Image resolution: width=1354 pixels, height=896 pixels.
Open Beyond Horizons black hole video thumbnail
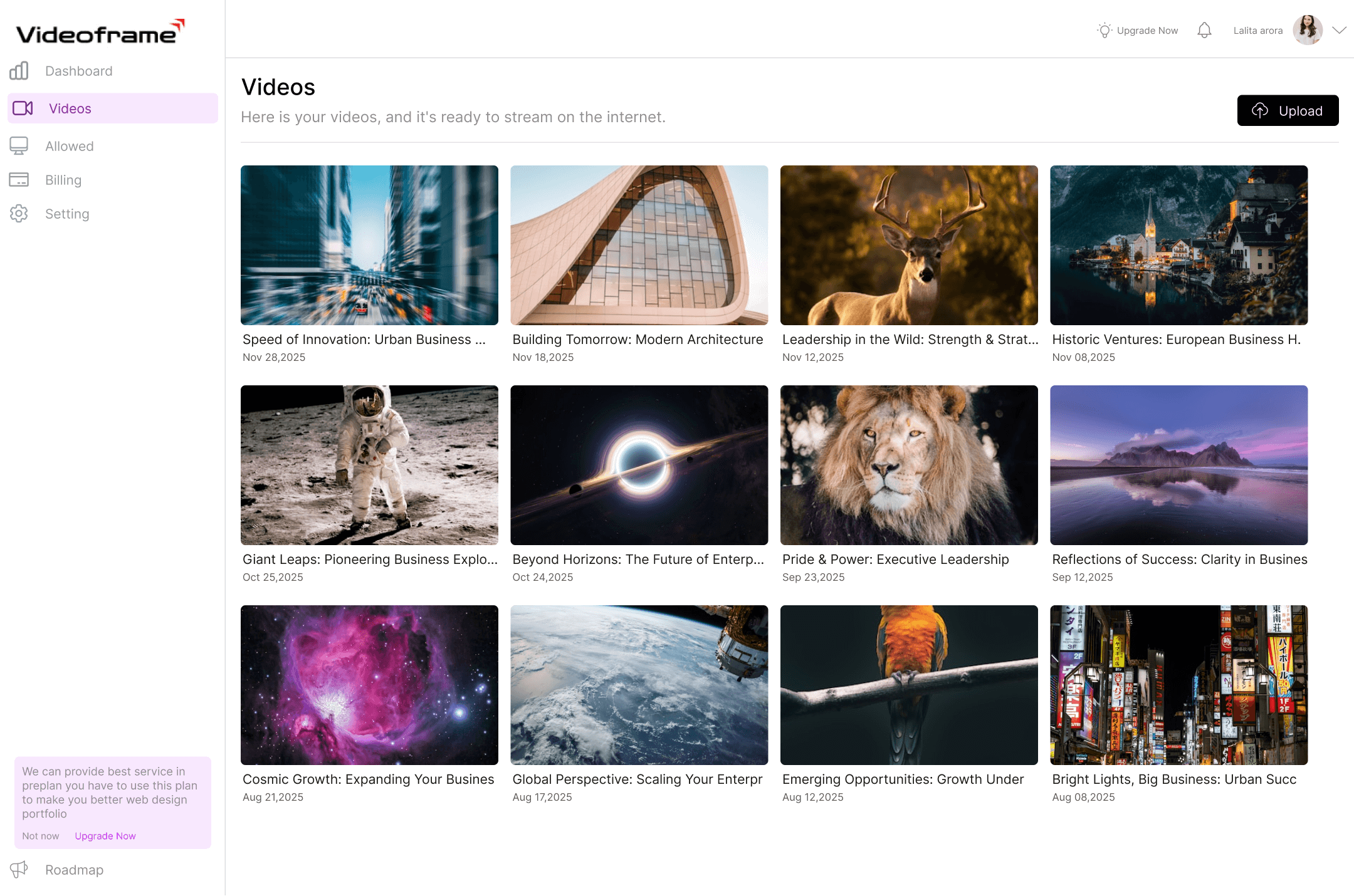(x=639, y=465)
